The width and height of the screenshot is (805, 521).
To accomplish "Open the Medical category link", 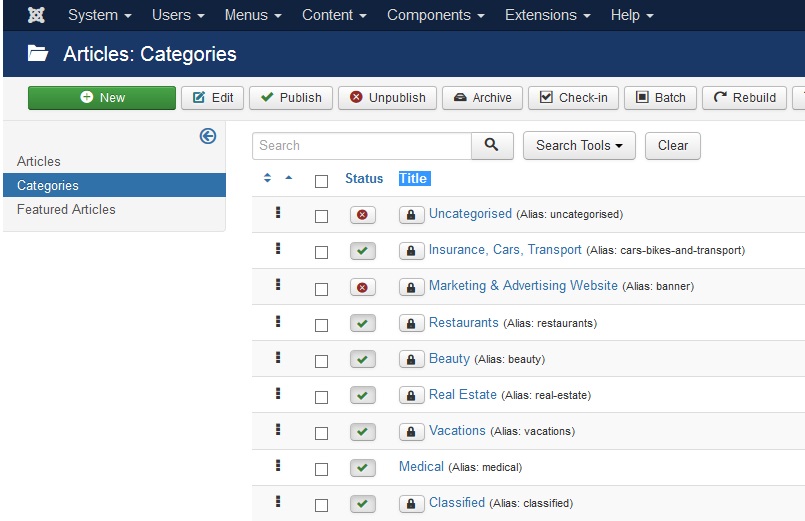I will [421, 467].
